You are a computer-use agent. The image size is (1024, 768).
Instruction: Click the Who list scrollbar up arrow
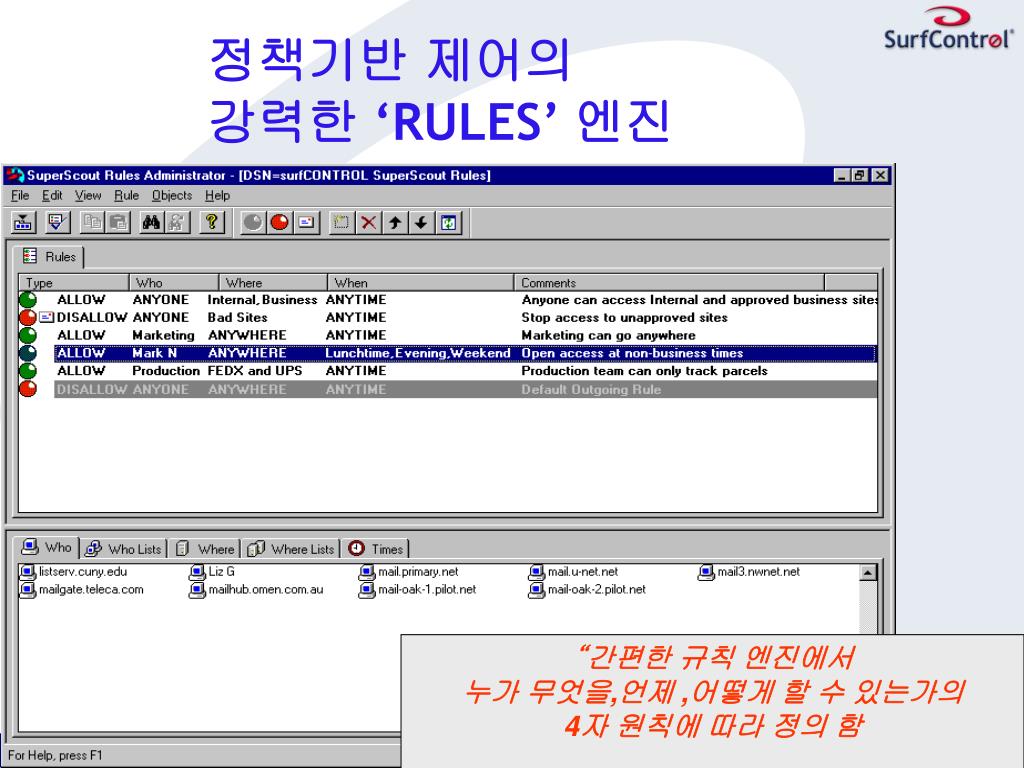click(x=867, y=573)
